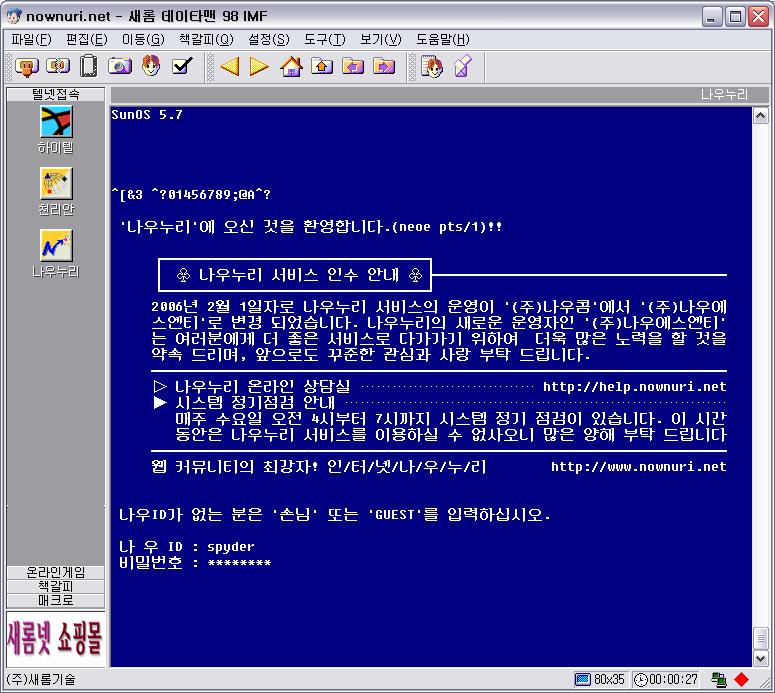
Task: Click the 80x35 screen size indicator
Action: [x=600, y=680]
